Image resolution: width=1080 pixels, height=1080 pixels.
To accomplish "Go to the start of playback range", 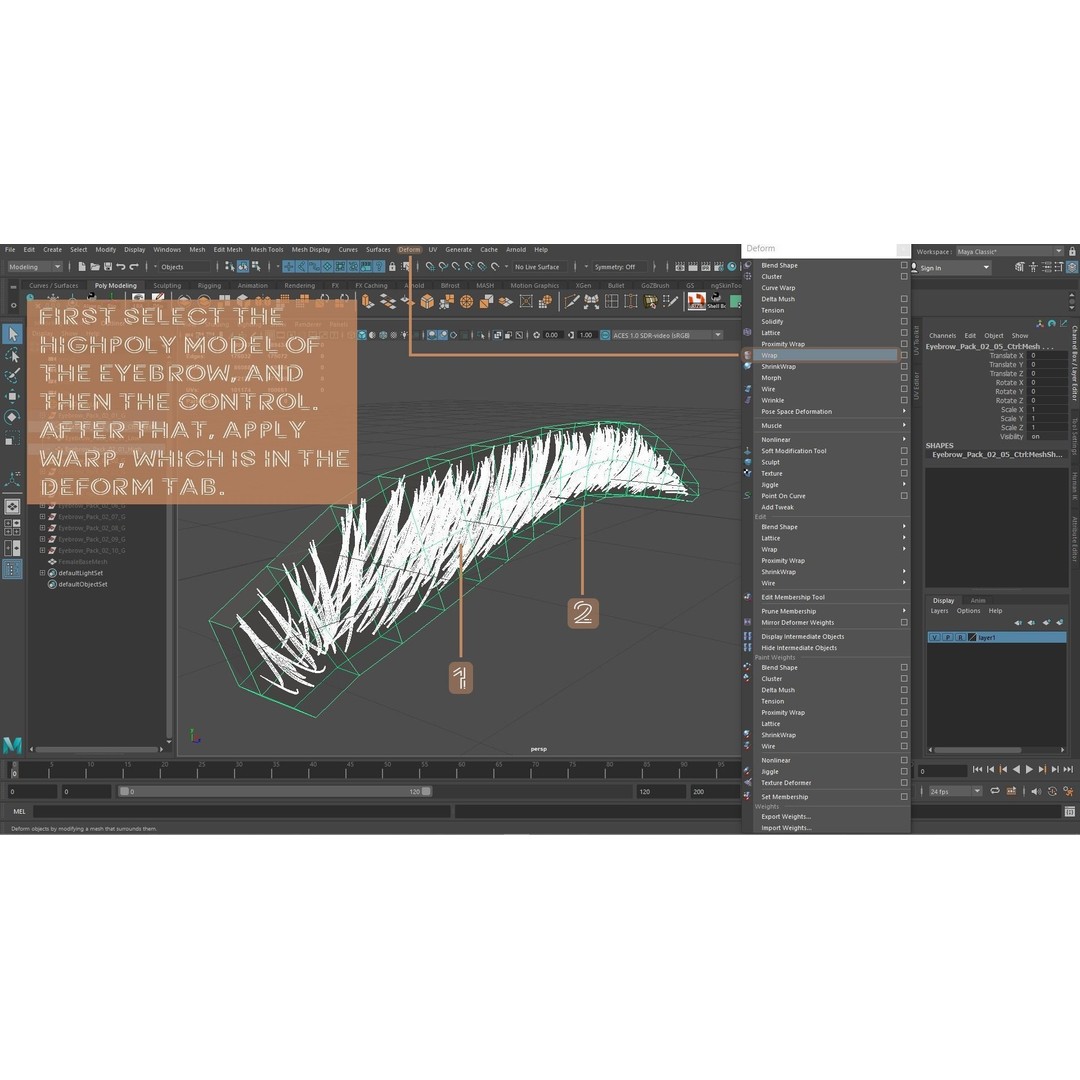I will click(x=977, y=769).
